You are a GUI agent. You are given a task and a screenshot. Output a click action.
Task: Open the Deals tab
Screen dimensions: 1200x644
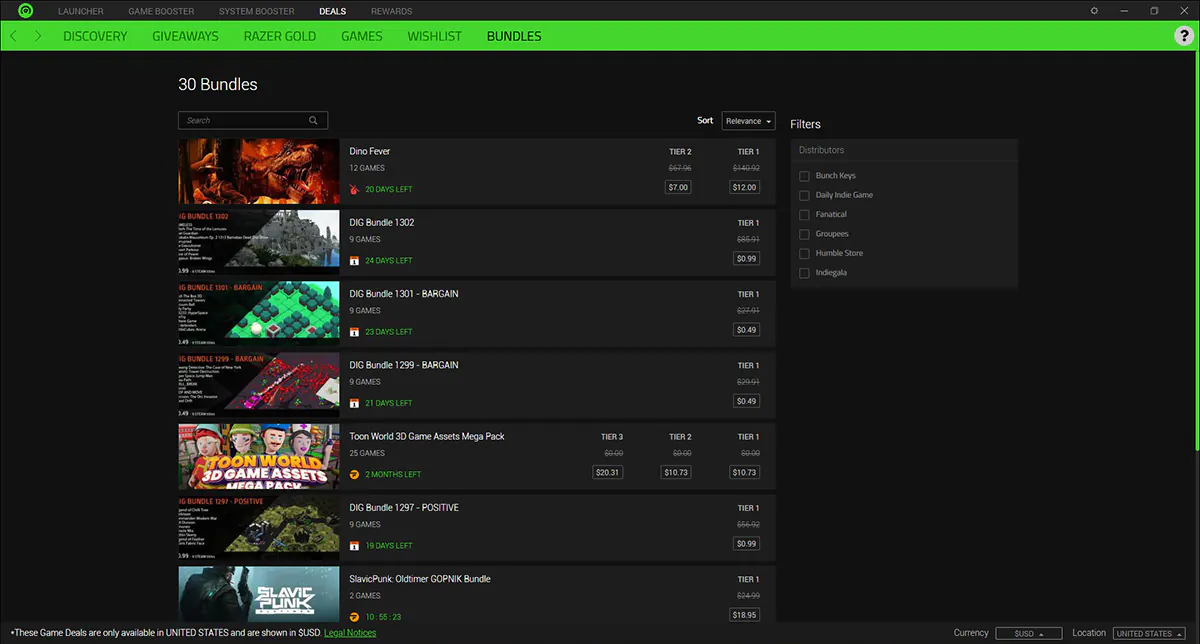(332, 11)
